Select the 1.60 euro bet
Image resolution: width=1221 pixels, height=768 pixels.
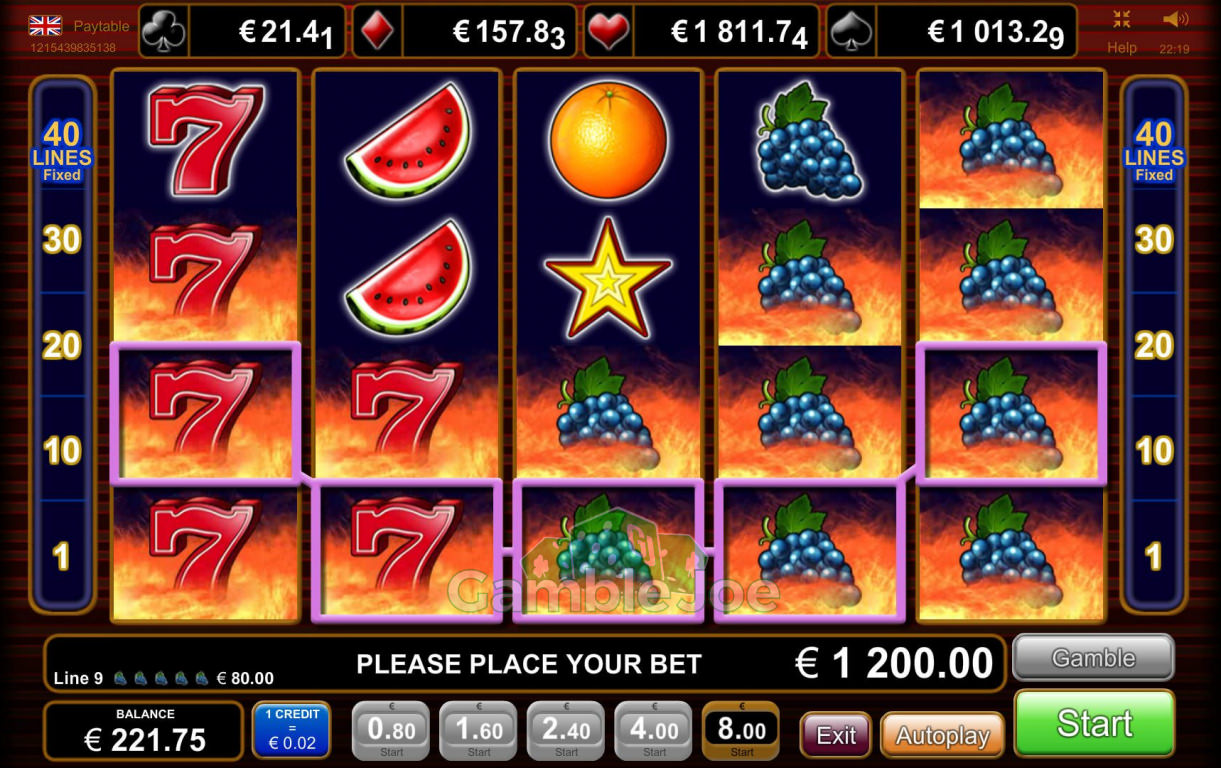click(479, 731)
